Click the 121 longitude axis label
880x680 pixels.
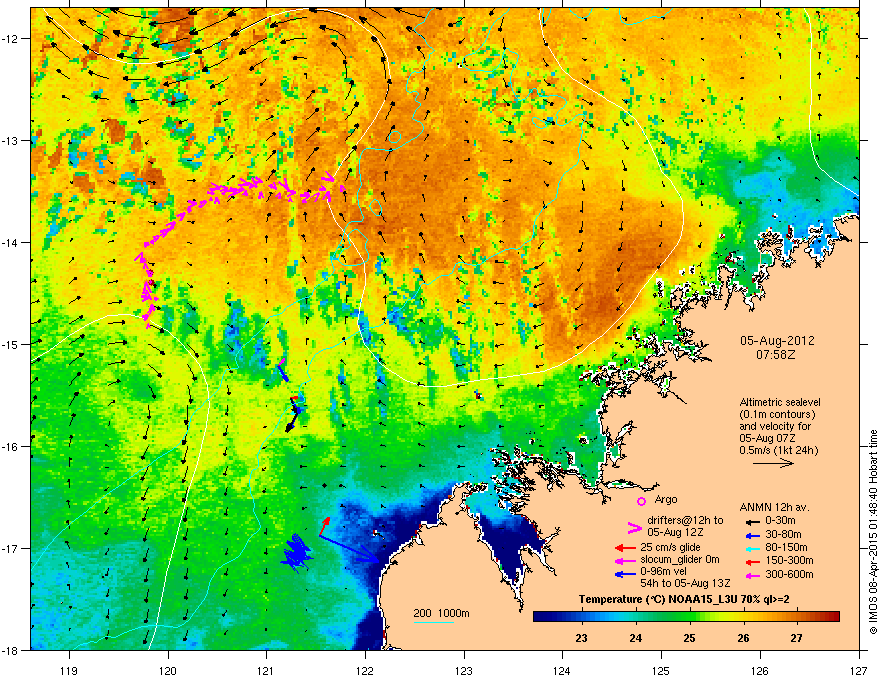click(267, 670)
